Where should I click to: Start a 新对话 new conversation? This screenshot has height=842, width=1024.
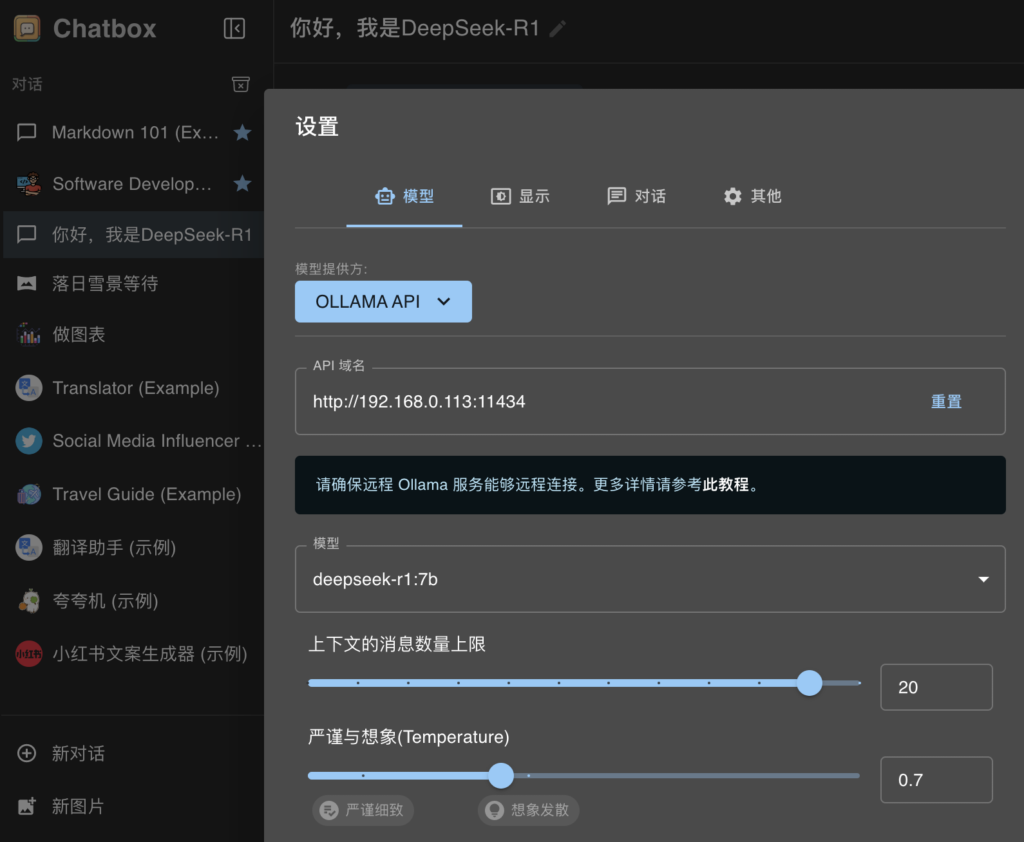tap(132, 753)
